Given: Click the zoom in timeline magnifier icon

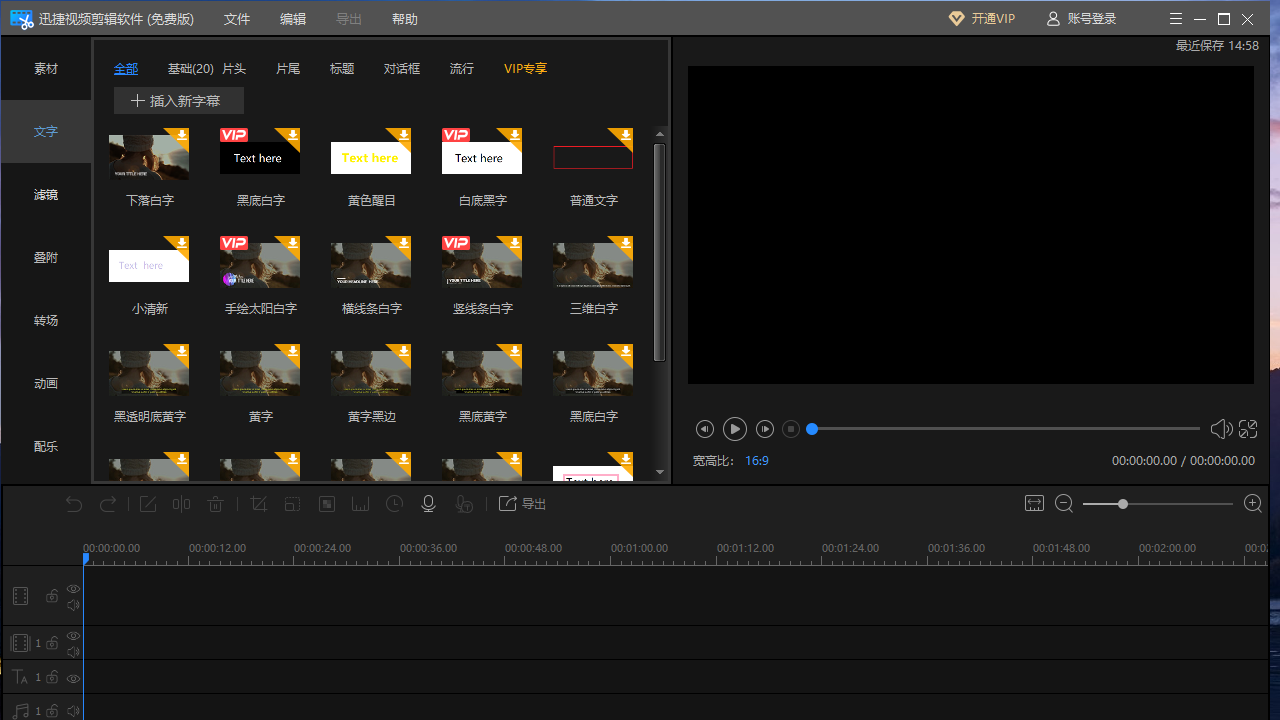Looking at the screenshot, I should coord(1252,504).
